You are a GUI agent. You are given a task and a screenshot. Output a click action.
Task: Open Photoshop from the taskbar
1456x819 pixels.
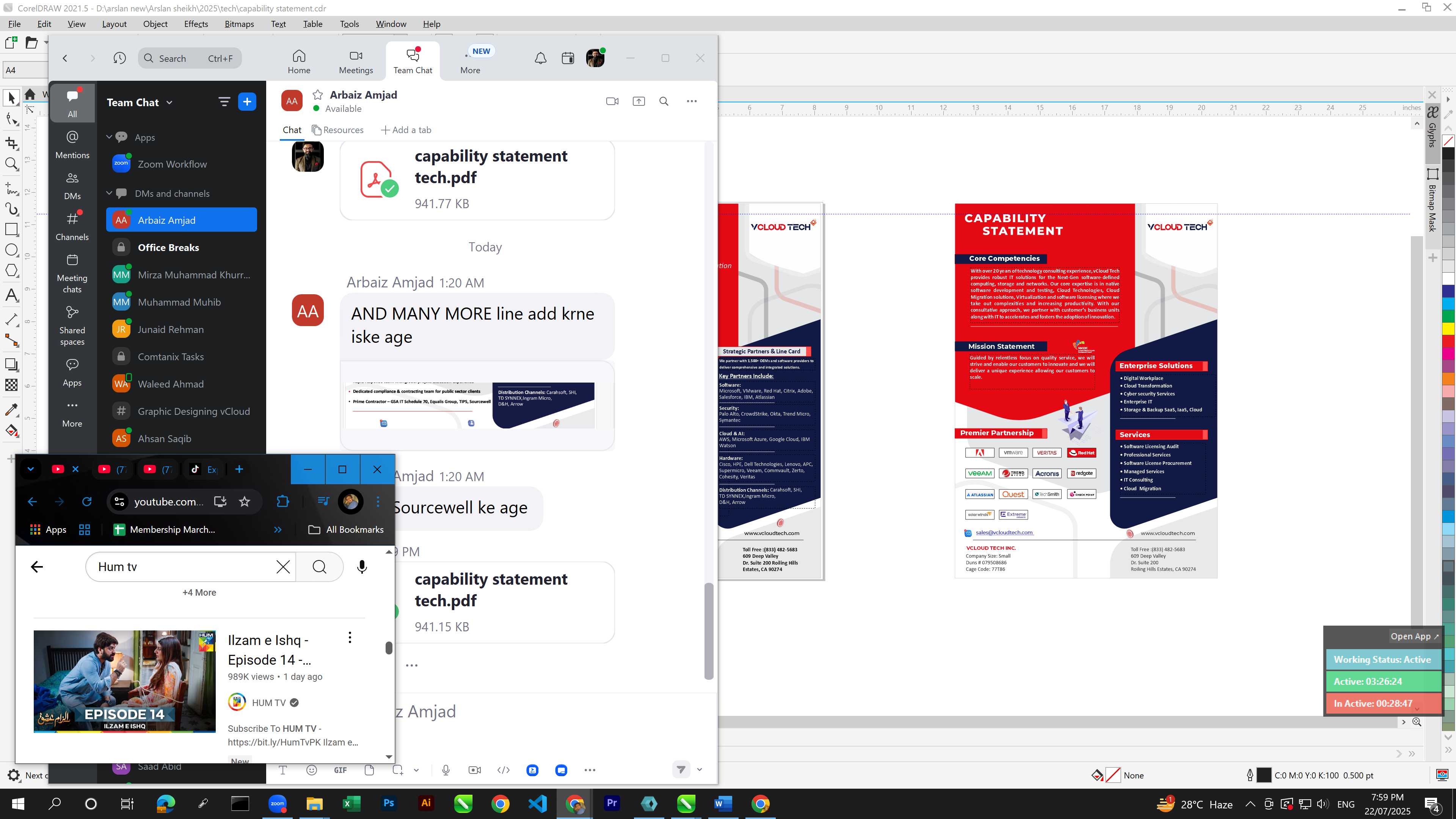[x=389, y=803]
